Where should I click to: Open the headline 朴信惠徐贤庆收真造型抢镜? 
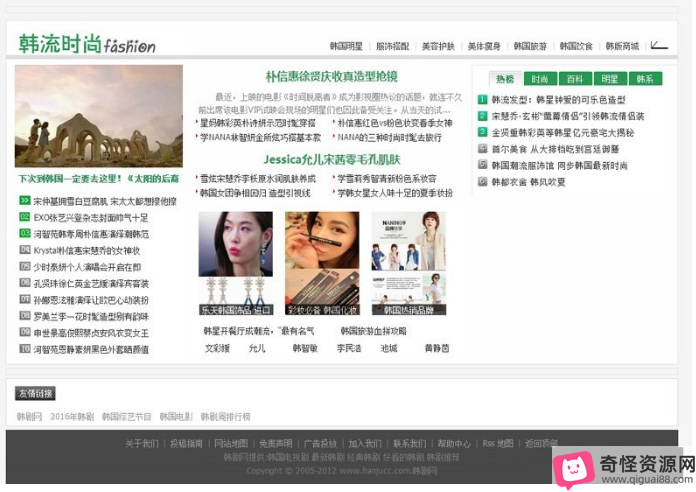(332, 76)
